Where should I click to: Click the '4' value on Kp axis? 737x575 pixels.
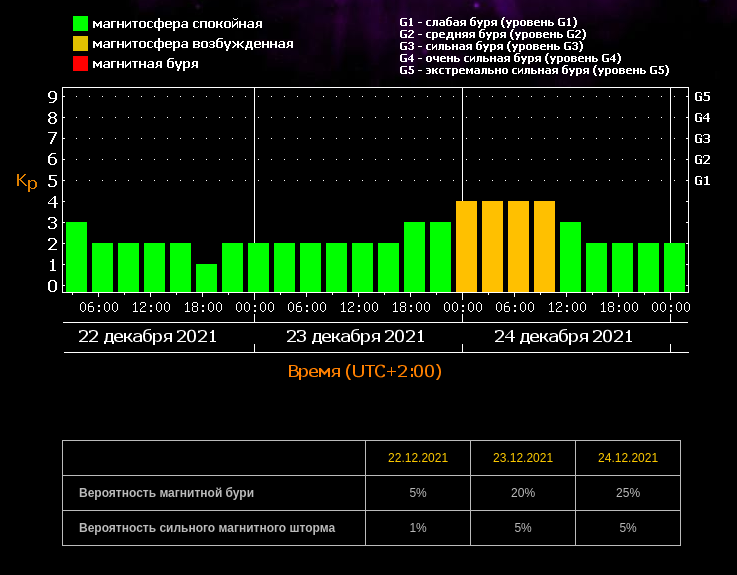coord(53,202)
